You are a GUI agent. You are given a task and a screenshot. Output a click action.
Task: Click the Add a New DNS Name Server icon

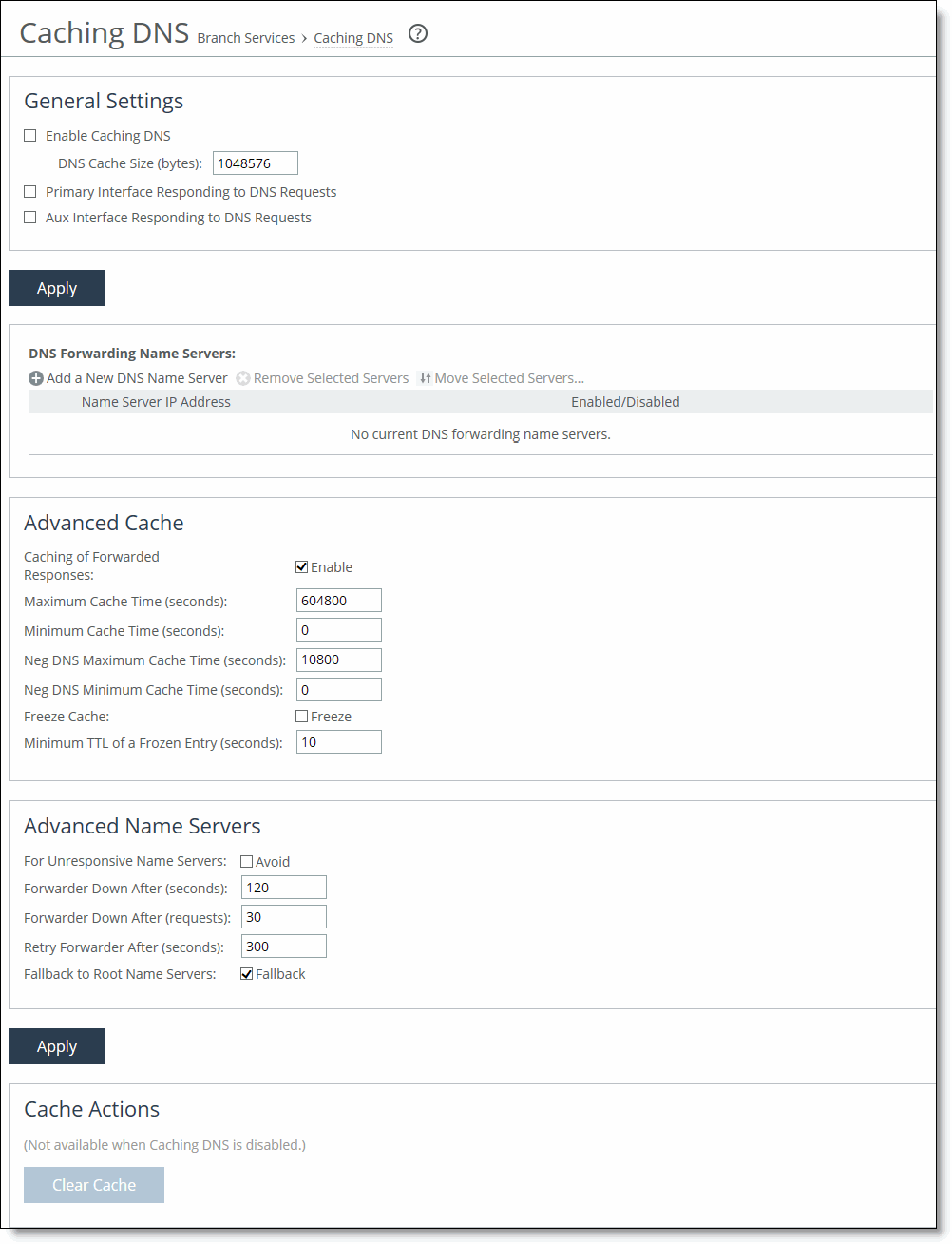(x=35, y=377)
